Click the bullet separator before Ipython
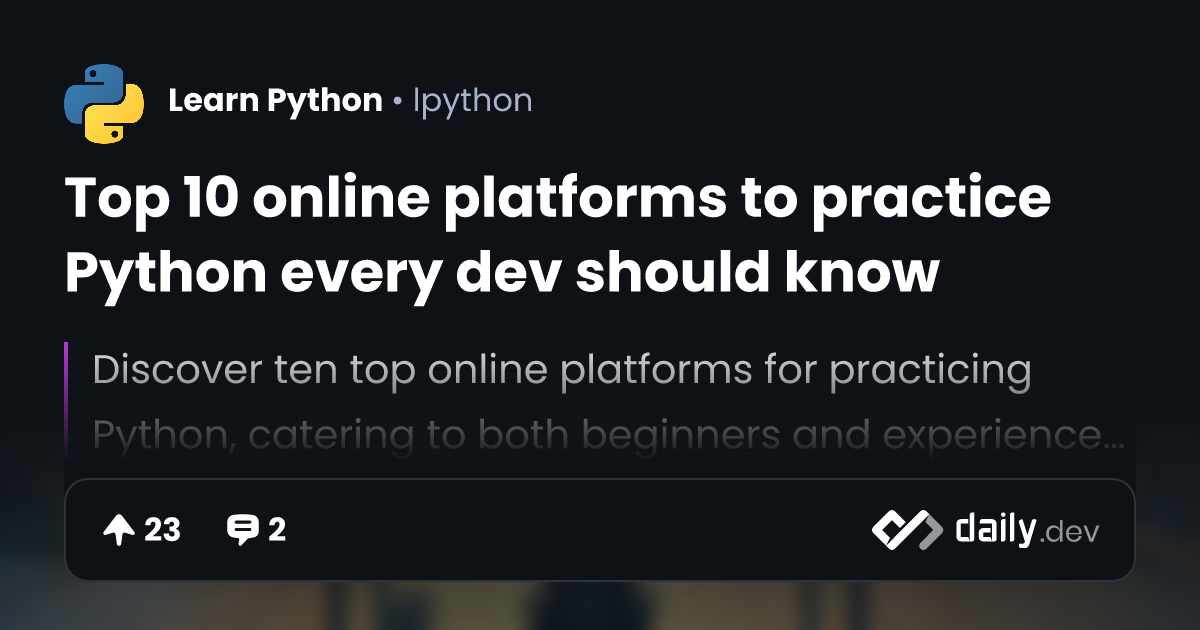1200x630 pixels. [x=398, y=102]
